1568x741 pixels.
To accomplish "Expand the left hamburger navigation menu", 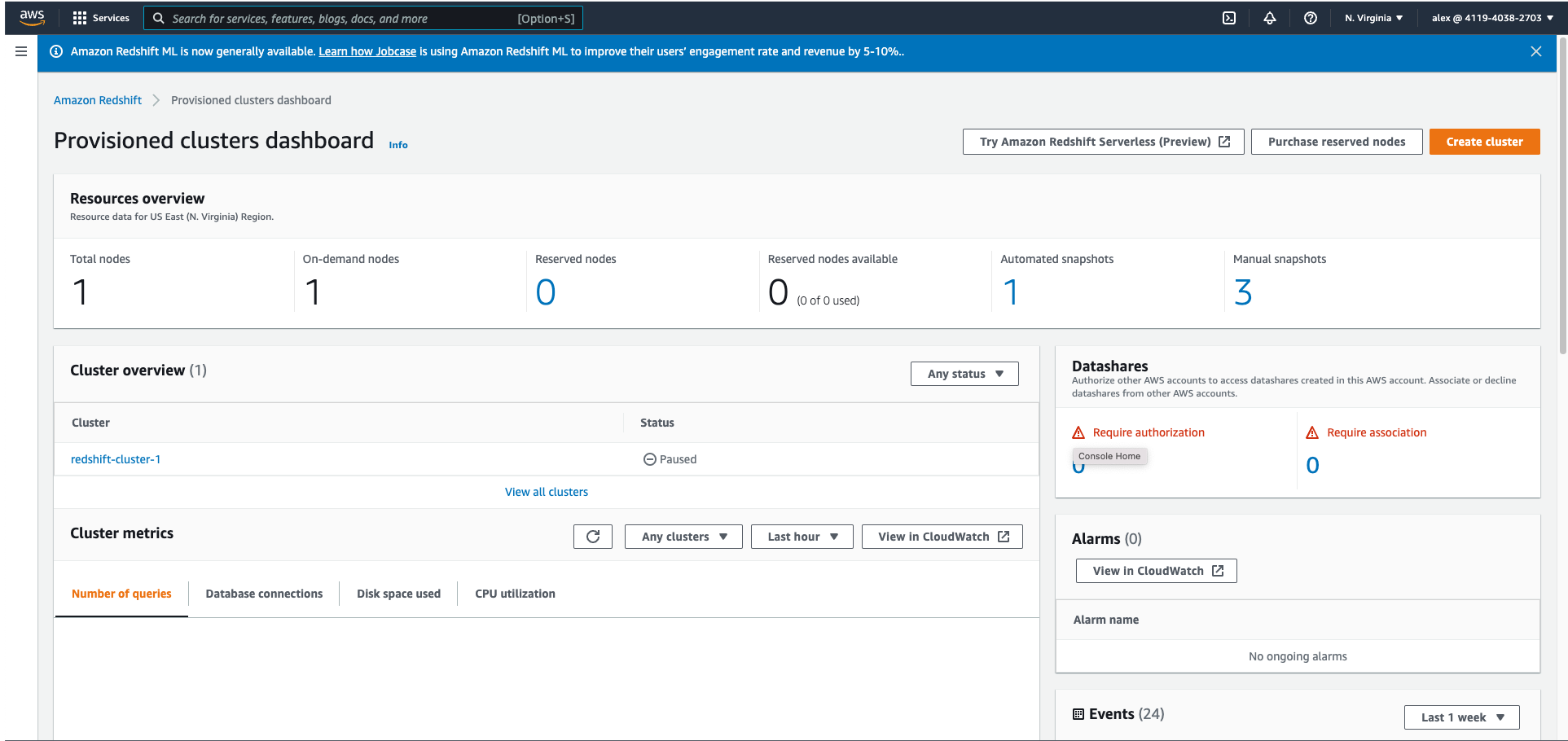I will [21, 51].
